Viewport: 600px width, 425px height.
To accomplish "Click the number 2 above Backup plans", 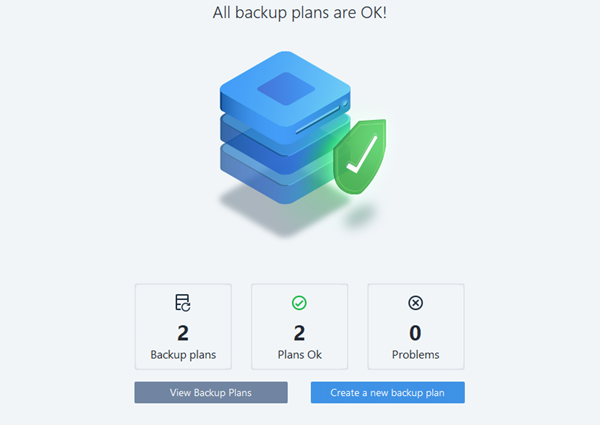I will pos(183,333).
